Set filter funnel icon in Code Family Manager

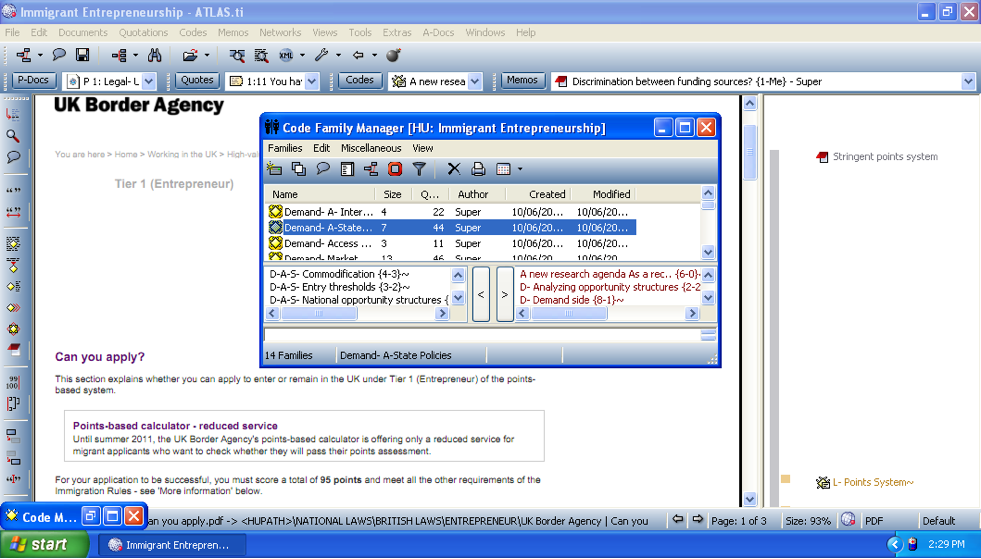419,168
